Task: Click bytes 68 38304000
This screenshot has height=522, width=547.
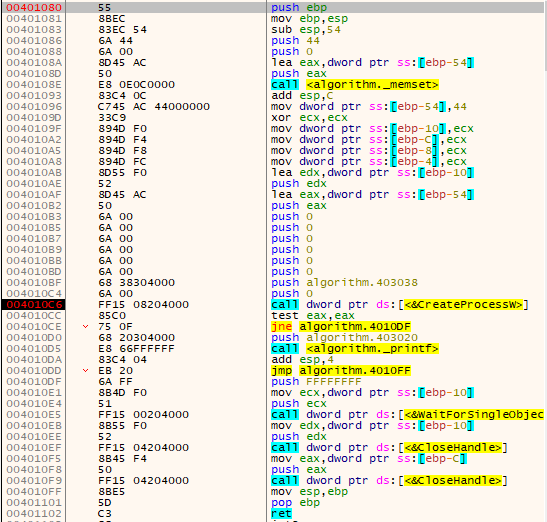Action: coord(136,283)
